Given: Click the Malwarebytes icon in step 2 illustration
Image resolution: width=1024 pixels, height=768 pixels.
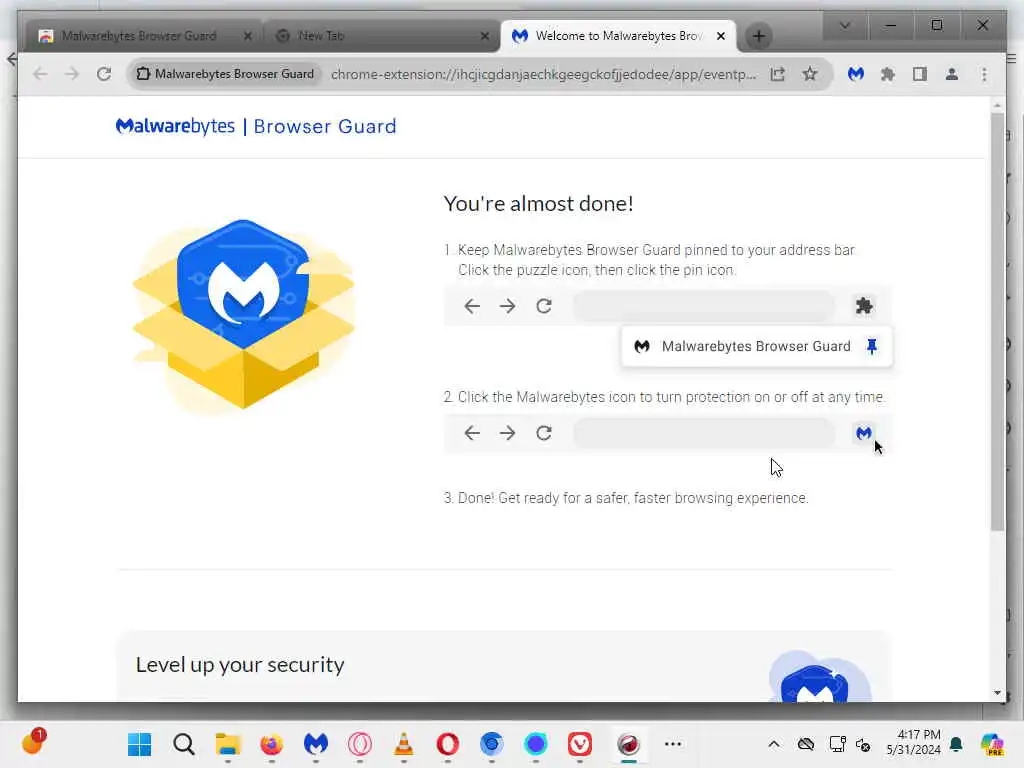Looking at the screenshot, I should [863, 433].
